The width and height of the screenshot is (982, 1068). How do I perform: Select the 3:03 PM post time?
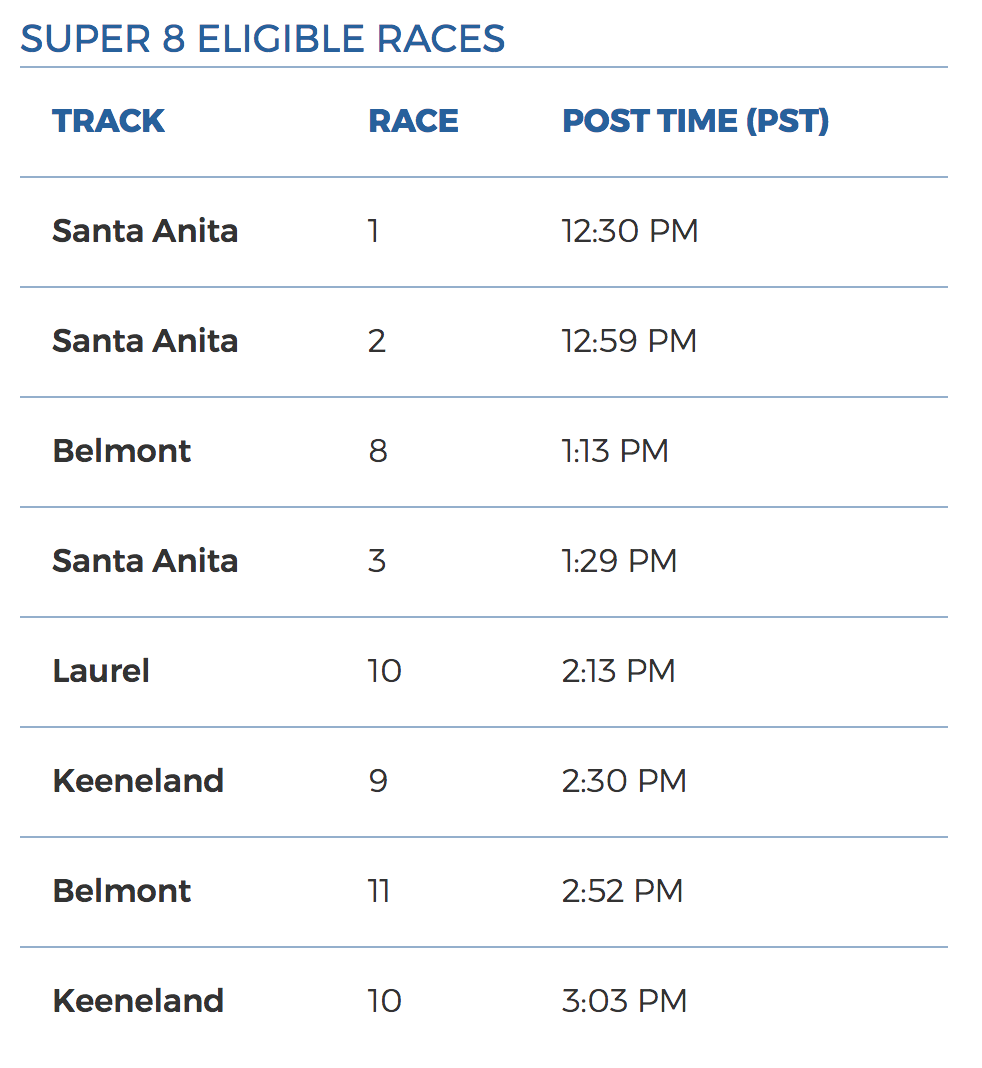(x=624, y=1001)
